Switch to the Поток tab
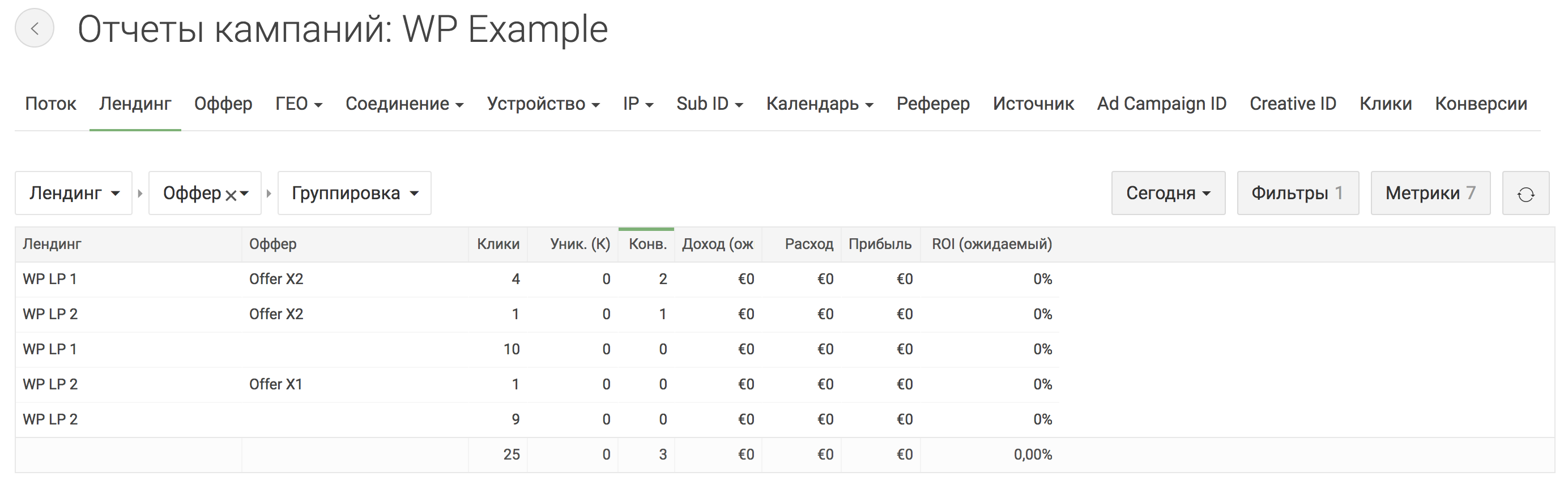The image size is (1568, 489). [50, 104]
